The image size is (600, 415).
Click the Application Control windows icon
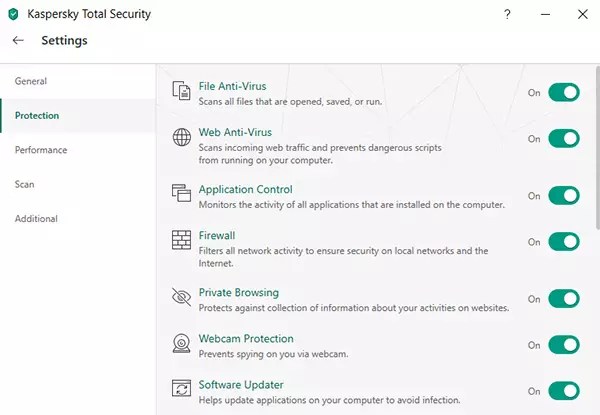(182, 194)
